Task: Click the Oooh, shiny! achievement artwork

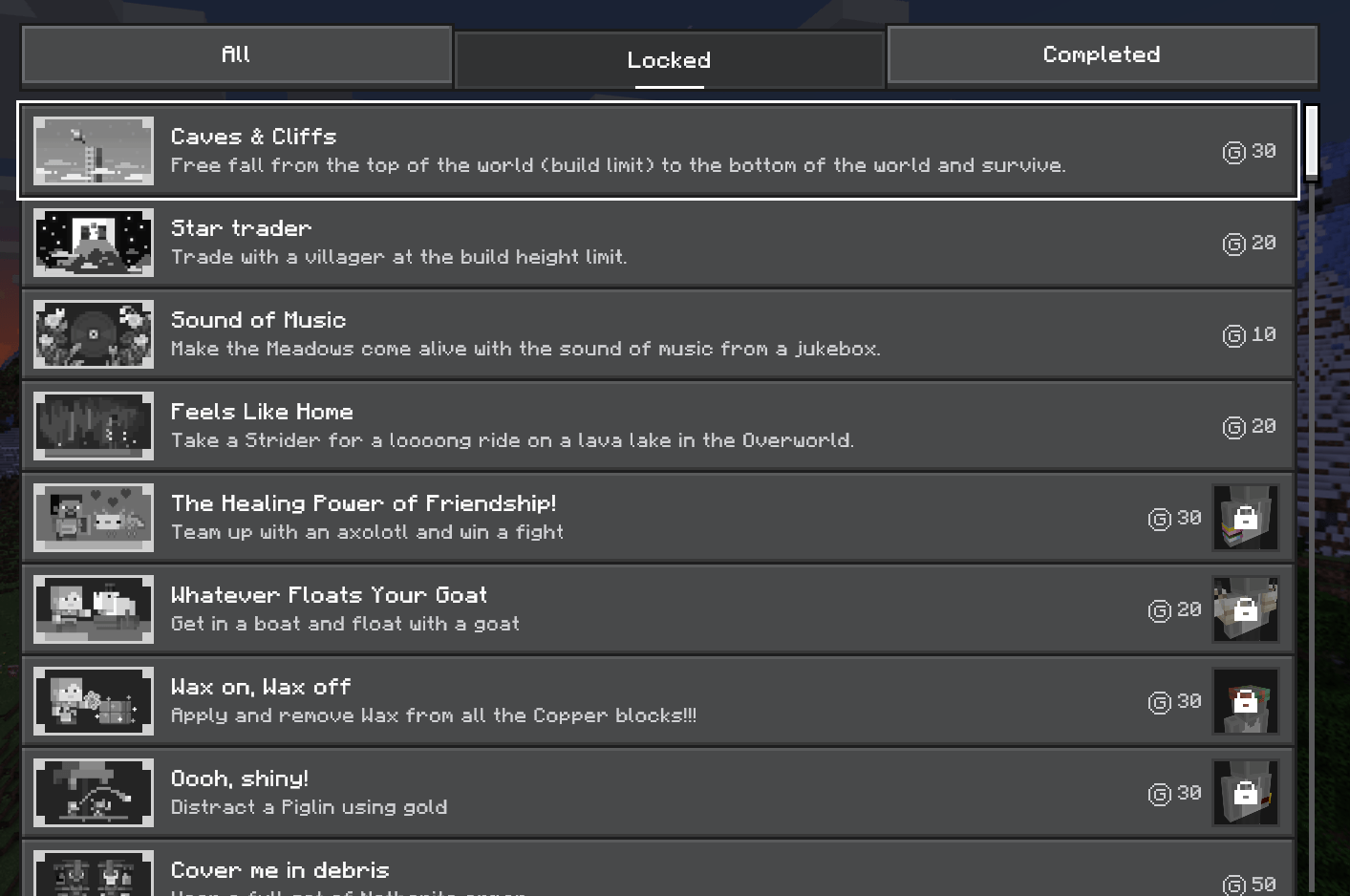Action: pos(94,793)
